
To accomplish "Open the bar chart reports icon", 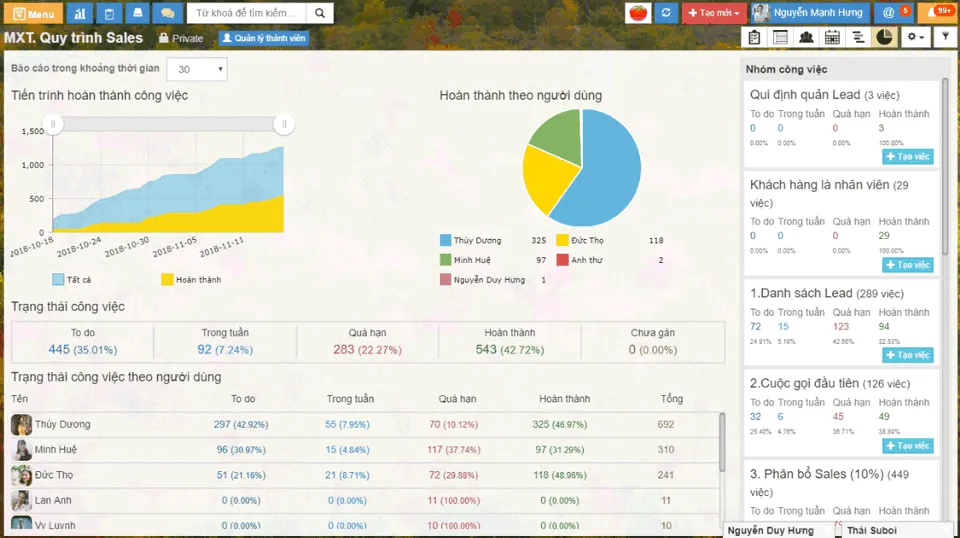I will point(81,13).
